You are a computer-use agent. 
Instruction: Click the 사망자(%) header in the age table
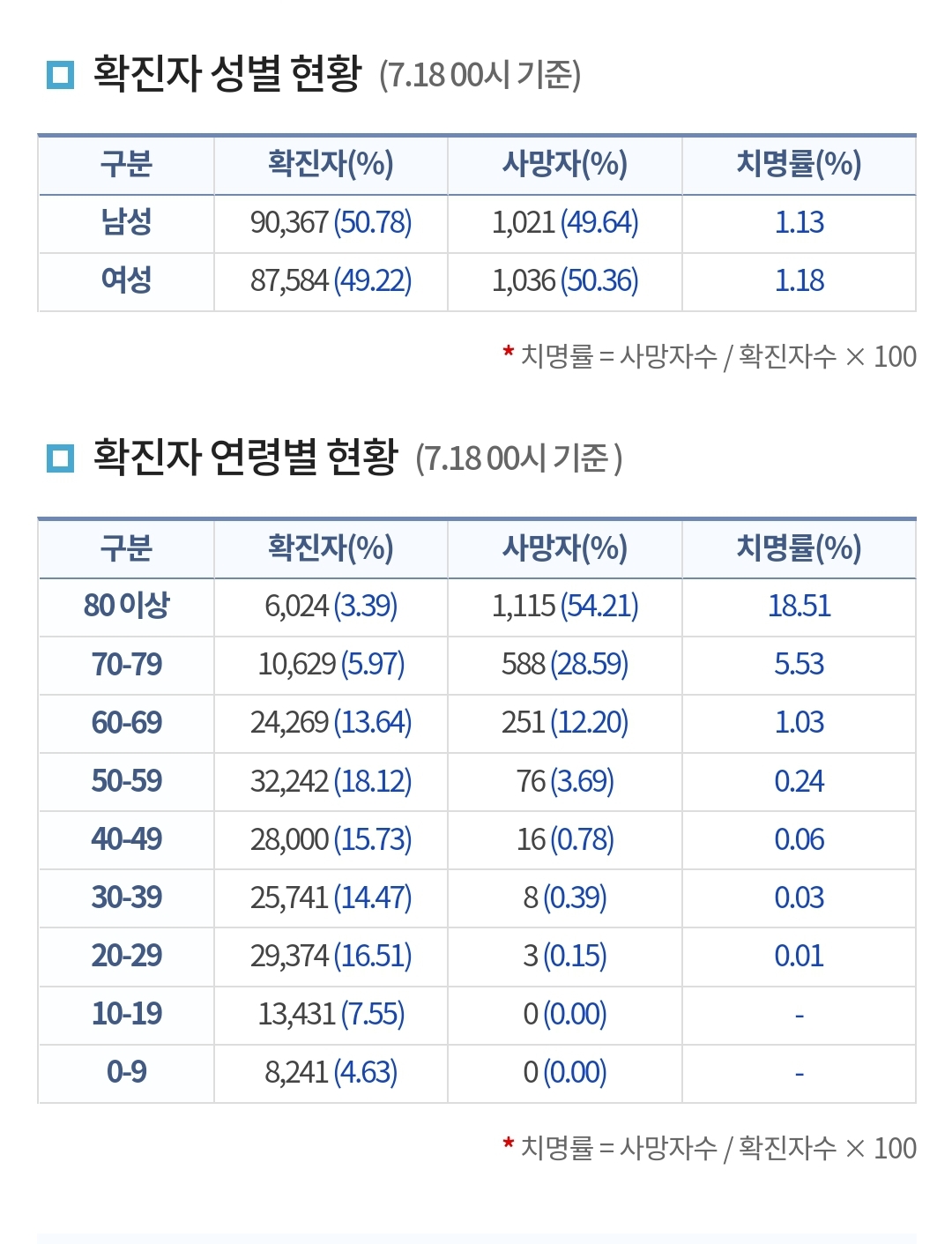coord(564,548)
